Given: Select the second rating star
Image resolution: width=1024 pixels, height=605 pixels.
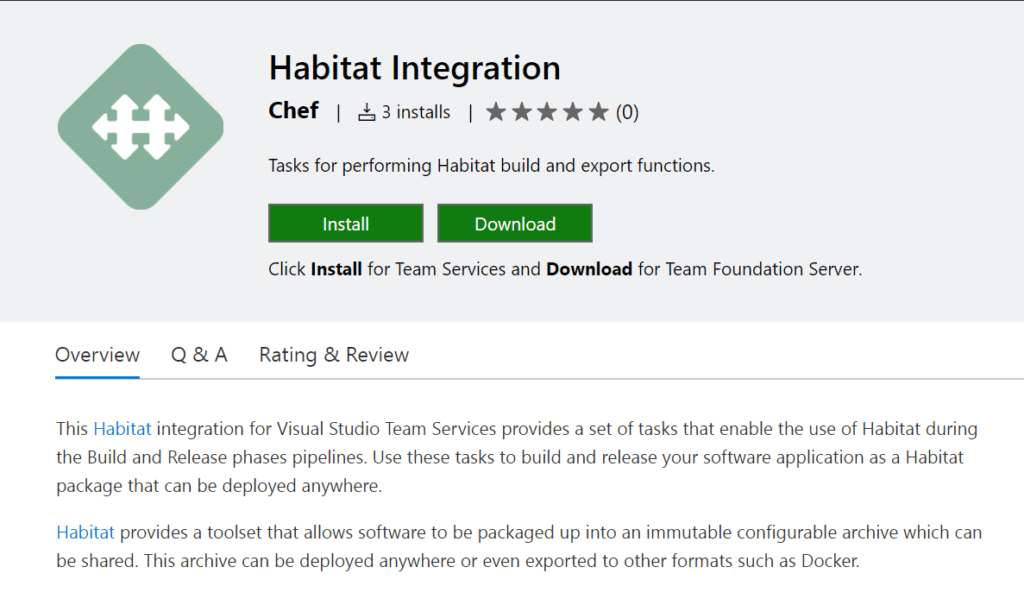Looking at the screenshot, I should 522,112.
